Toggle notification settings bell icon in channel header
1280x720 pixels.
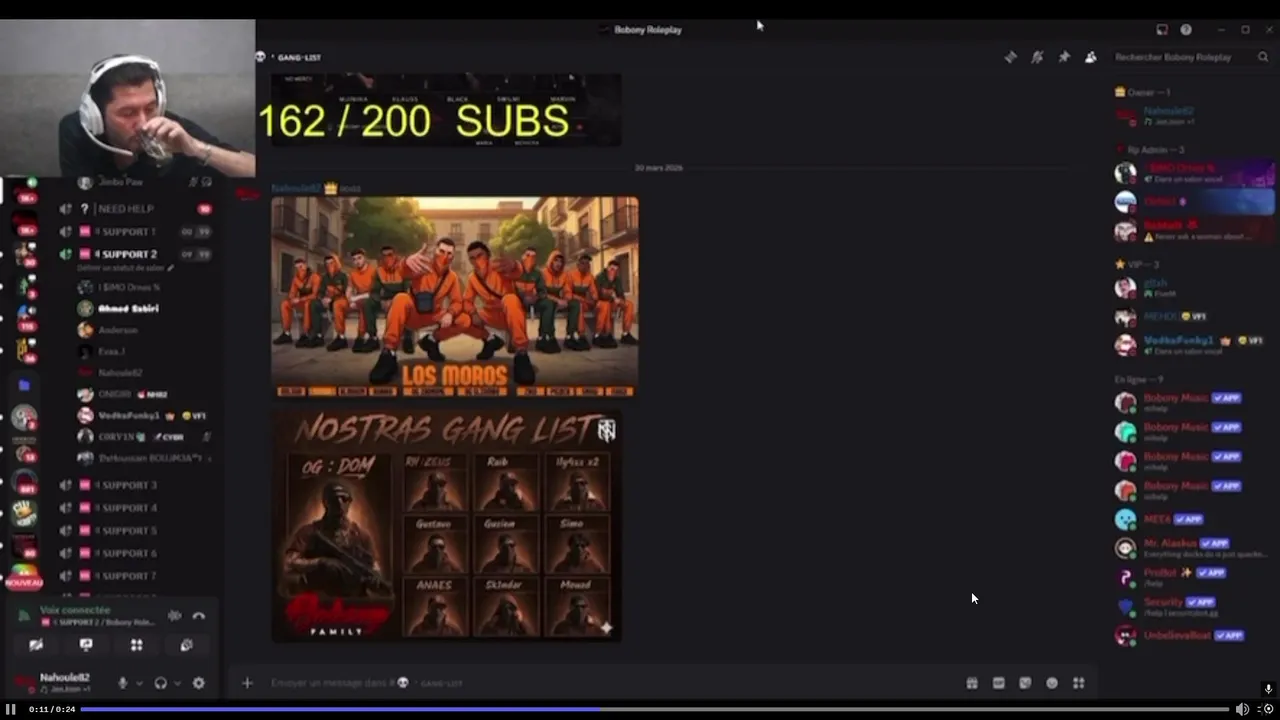1037,57
